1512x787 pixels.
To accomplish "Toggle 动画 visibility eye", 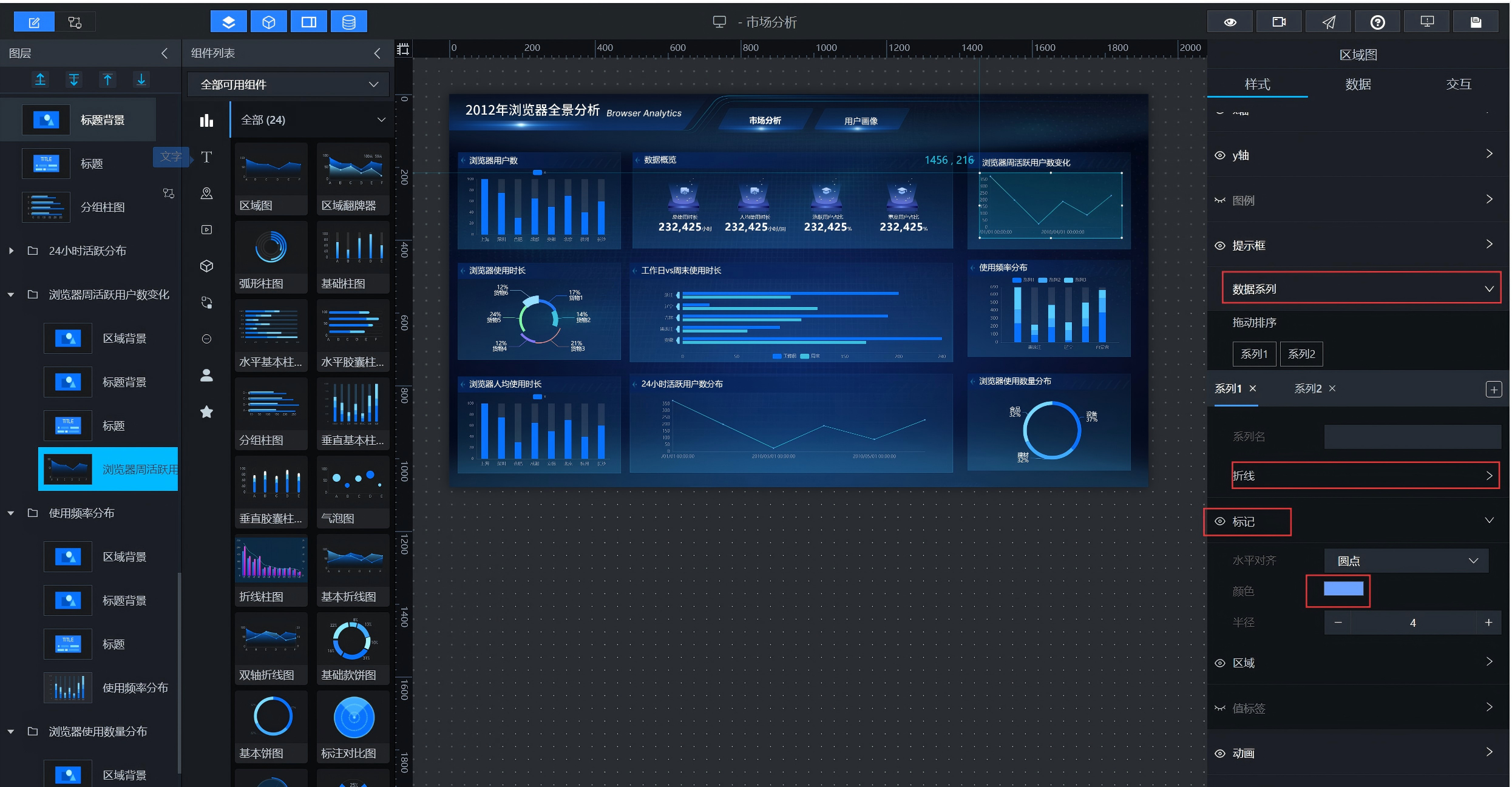I will pyautogui.click(x=1219, y=754).
